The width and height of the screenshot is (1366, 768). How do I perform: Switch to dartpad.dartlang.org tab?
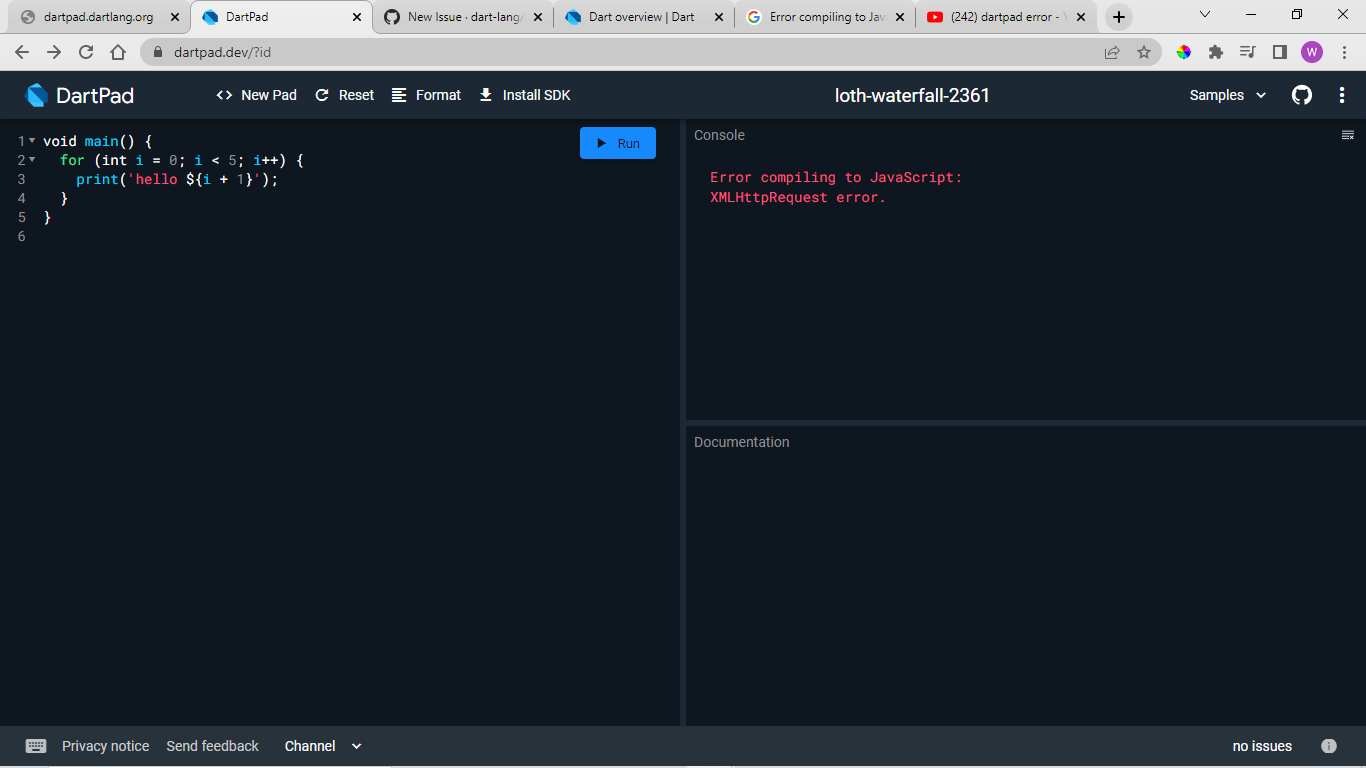[98, 17]
